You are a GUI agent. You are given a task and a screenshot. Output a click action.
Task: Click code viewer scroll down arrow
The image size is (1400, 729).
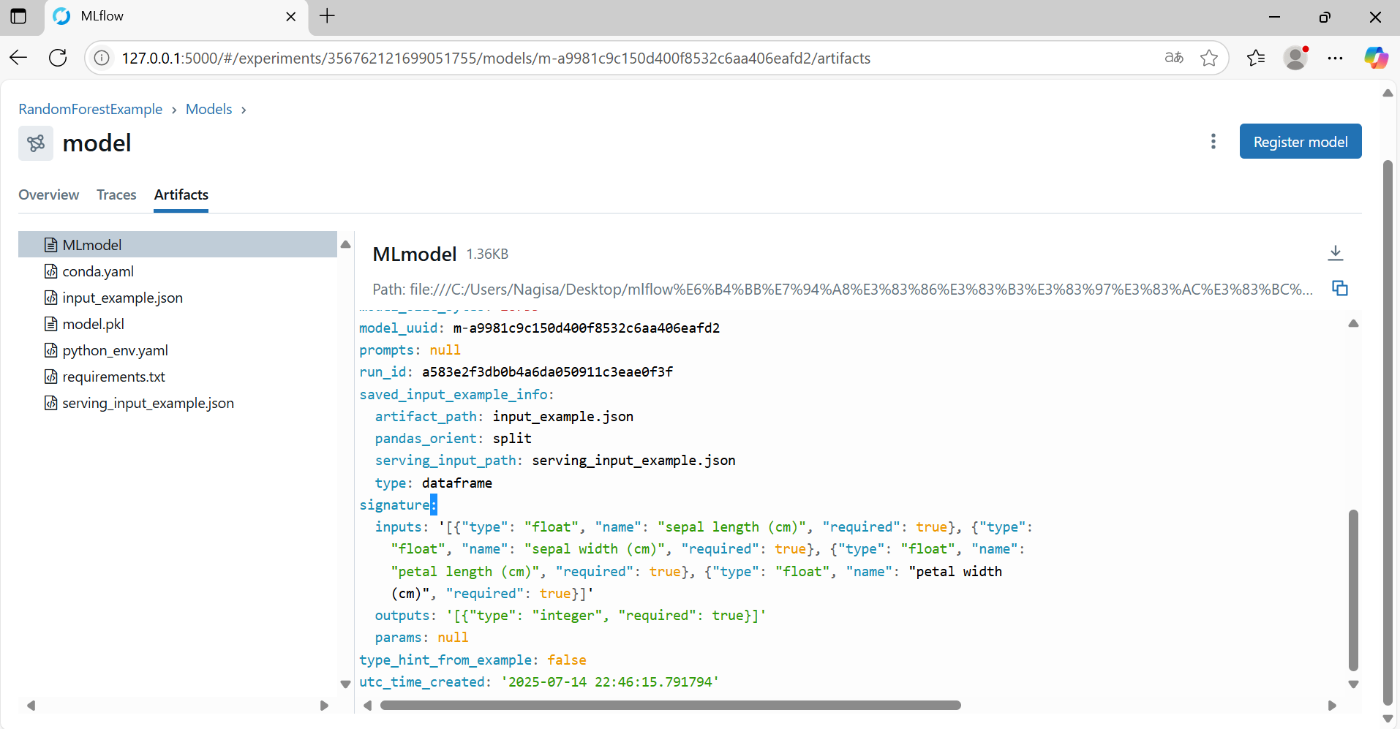click(x=1354, y=684)
